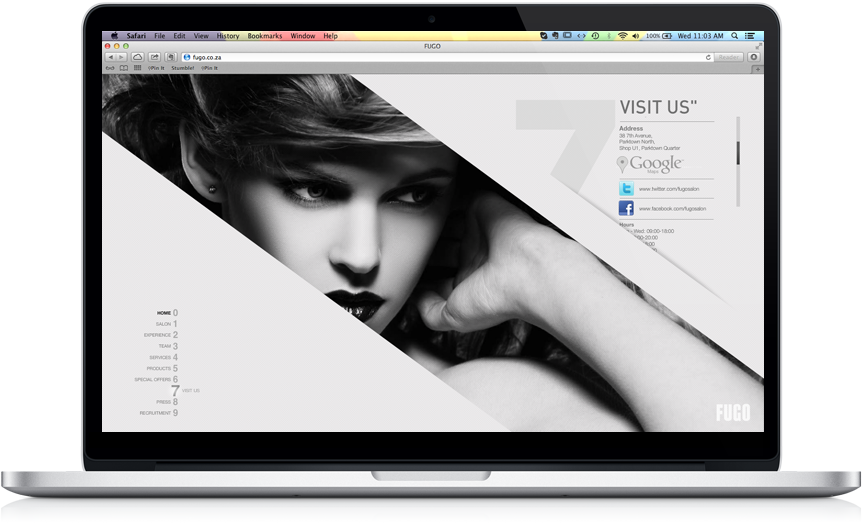Go to EXPERIENCE 2 nav item
The height and width of the screenshot is (525, 863).
pyautogui.click(x=161, y=335)
